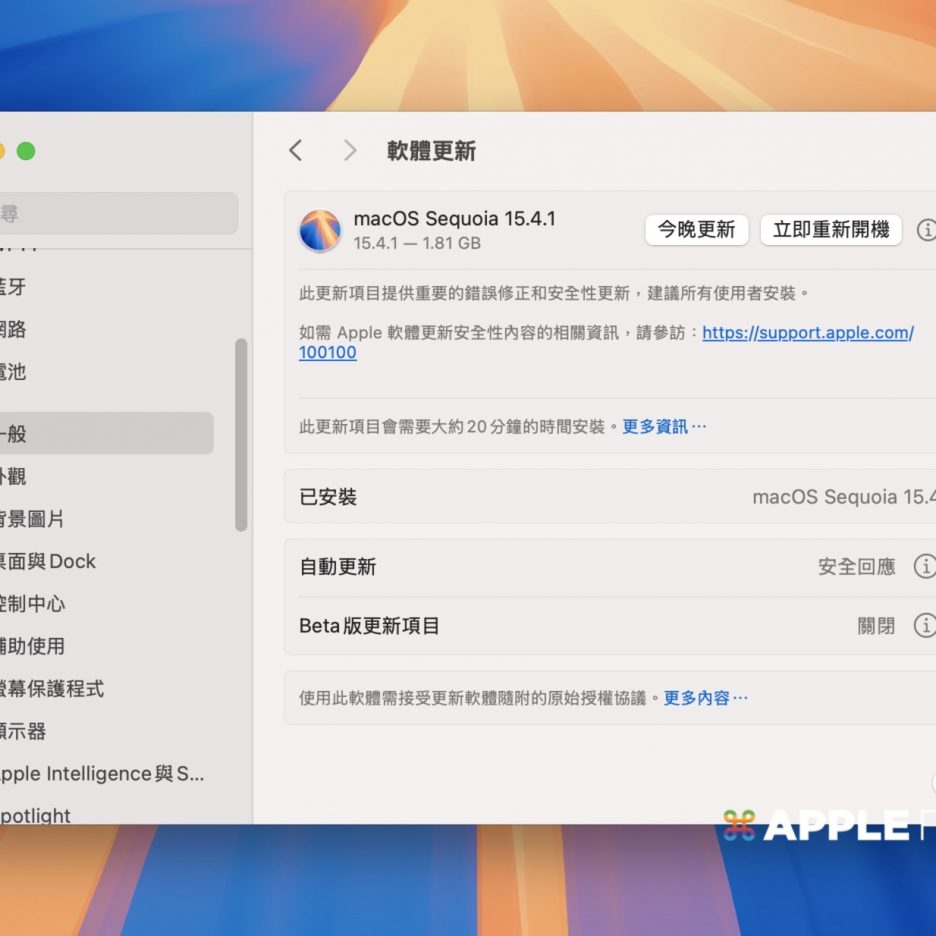Expand 更多資訊 link for install details
The height and width of the screenshot is (936, 936).
(x=664, y=427)
